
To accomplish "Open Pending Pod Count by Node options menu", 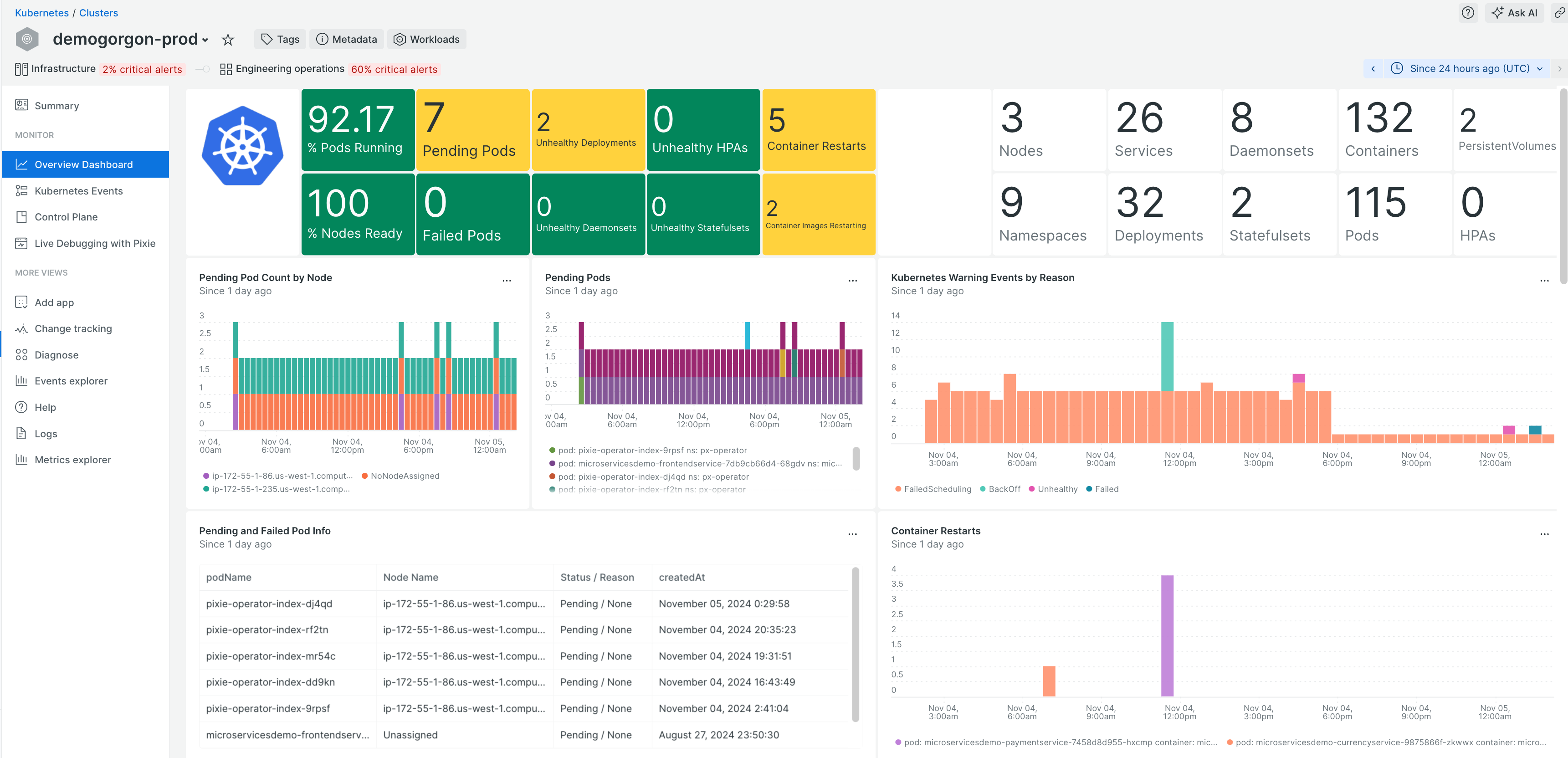I will [x=507, y=281].
